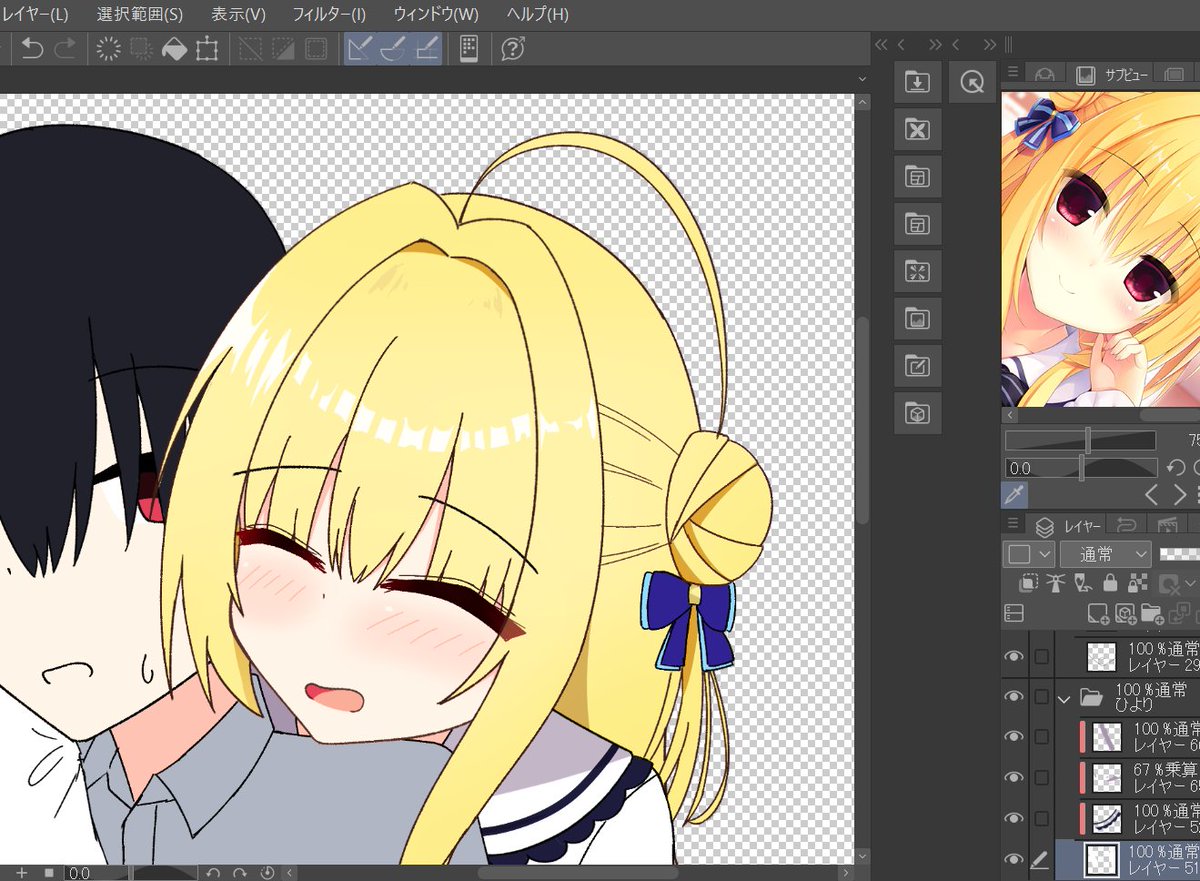The height and width of the screenshot is (881, 1200).
Task: Click the Sub View left scroll arrow
Action: pyautogui.click(x=1009, y=415)
